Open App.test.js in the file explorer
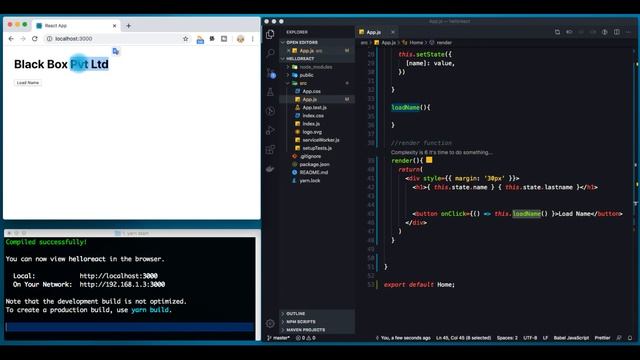 [317, 108]
